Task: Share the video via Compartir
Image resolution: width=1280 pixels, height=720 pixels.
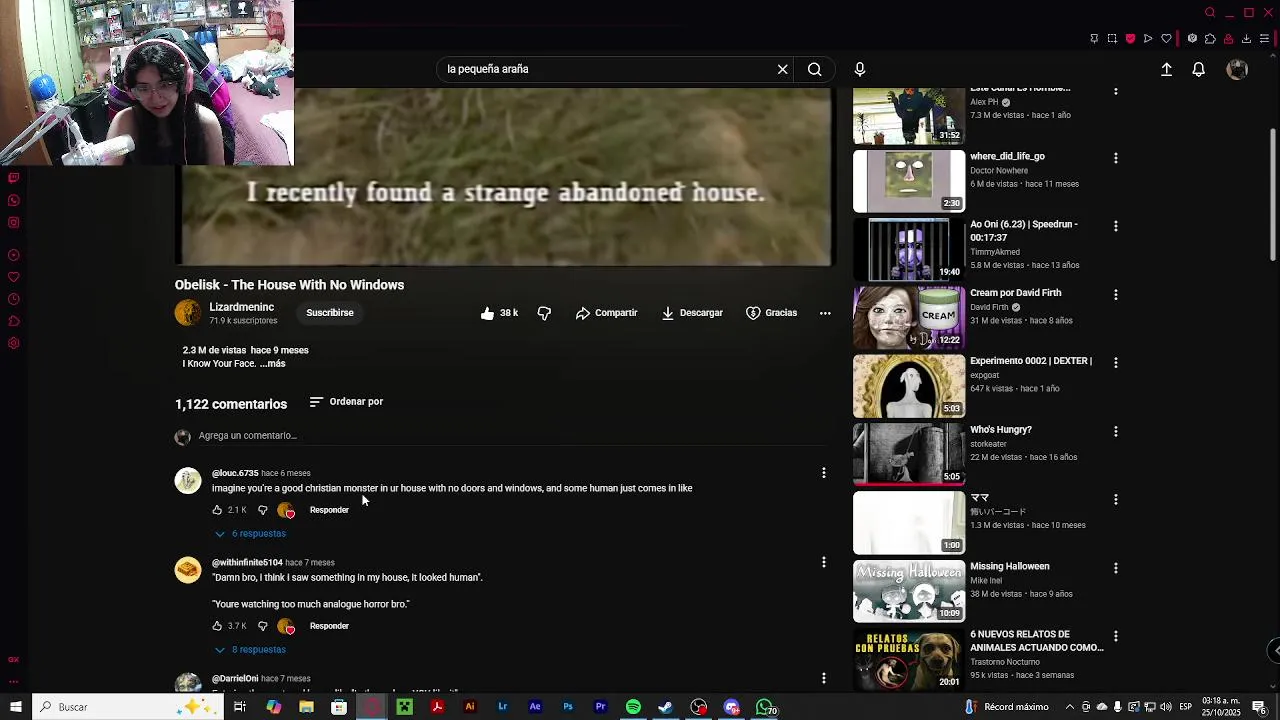Action: (x=606, y=313)
